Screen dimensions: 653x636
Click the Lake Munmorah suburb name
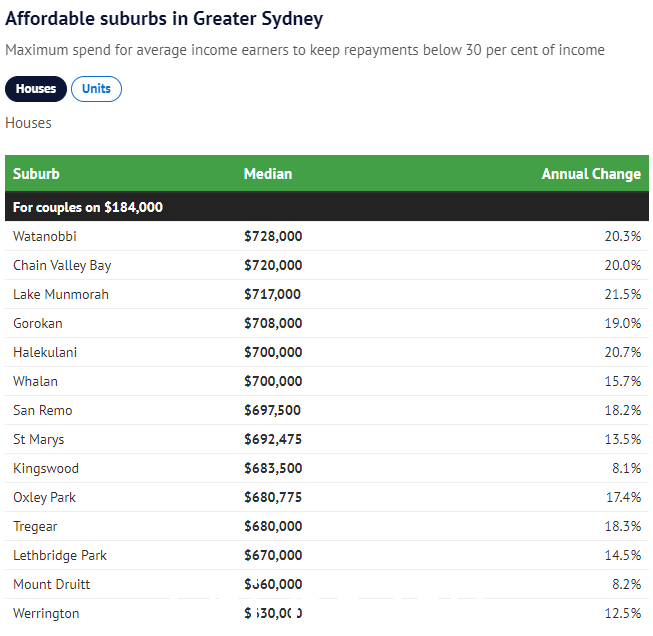(x=61, y=294)
